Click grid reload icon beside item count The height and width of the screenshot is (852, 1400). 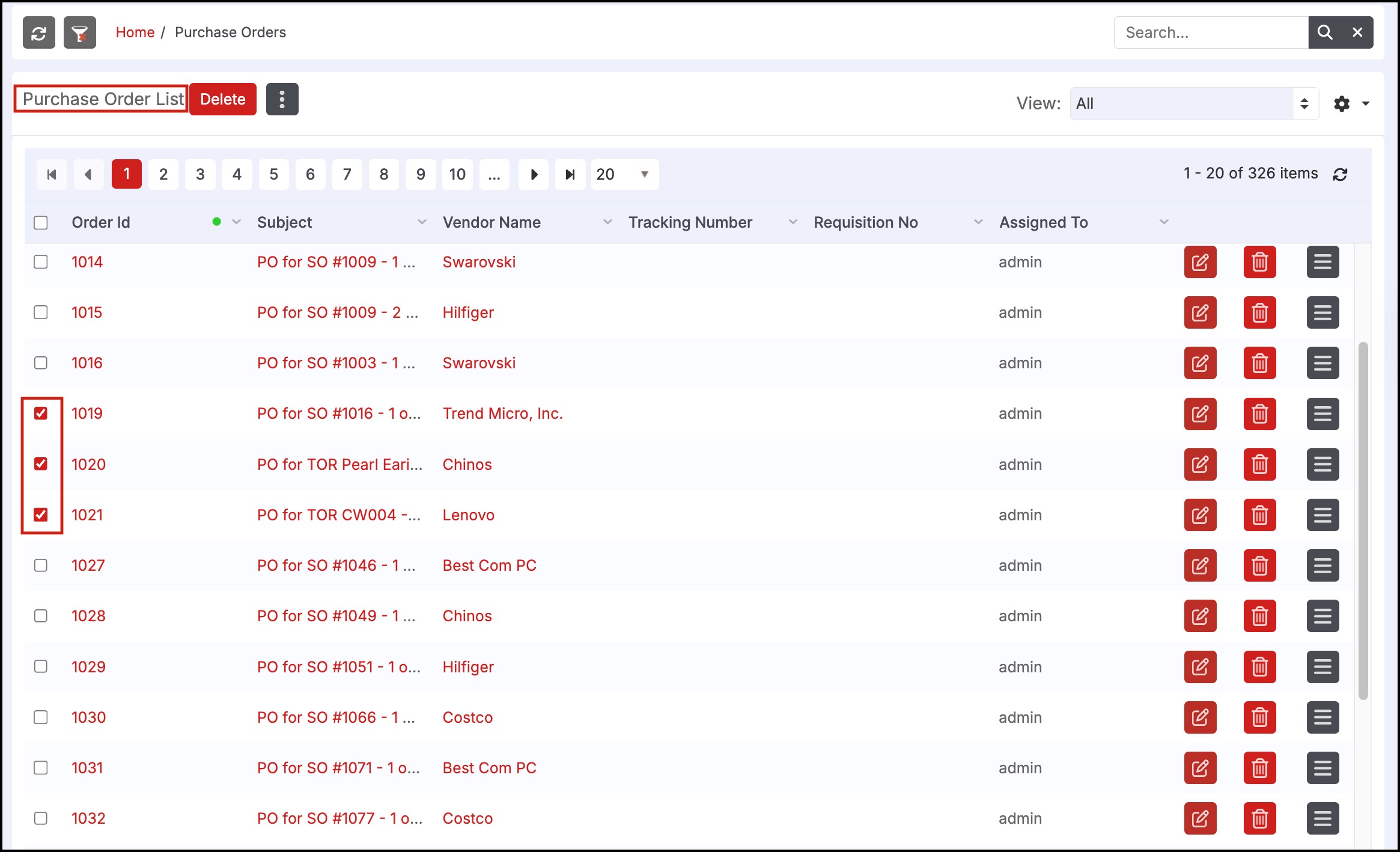point(1340,174)
